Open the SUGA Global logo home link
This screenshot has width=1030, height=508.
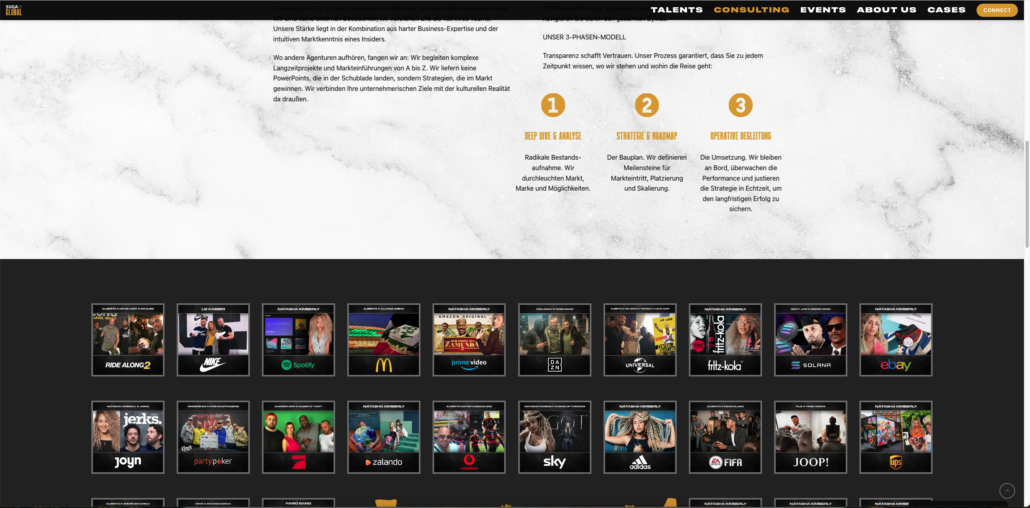point(14,9)
